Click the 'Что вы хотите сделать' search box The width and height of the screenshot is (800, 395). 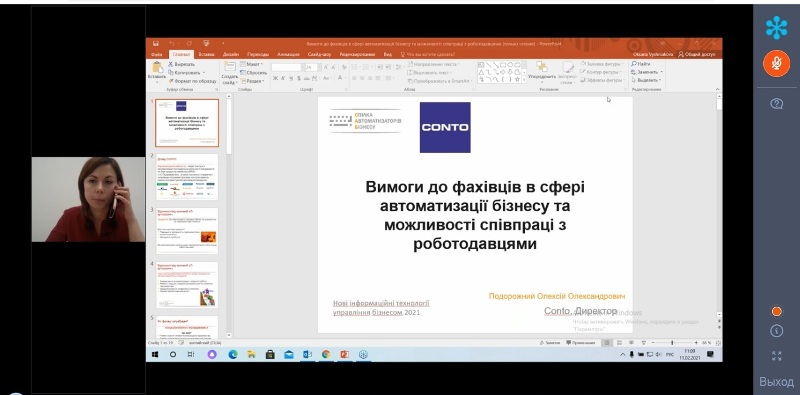[429, 54]
